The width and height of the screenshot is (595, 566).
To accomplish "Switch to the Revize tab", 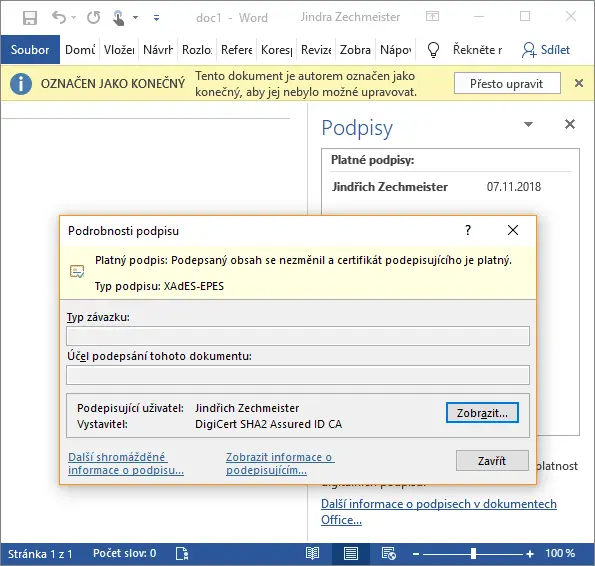I will 316,49.
